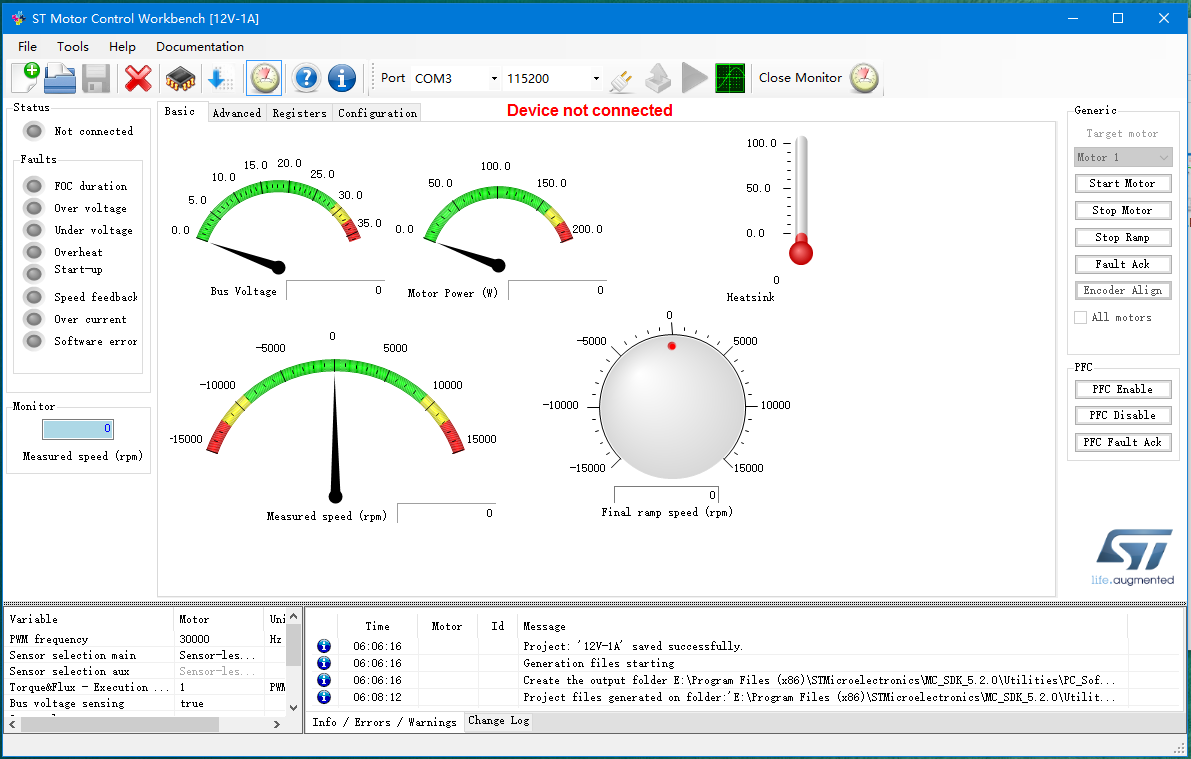
Task: Switch to the Registers tab
Action: (x=299, y=113)
